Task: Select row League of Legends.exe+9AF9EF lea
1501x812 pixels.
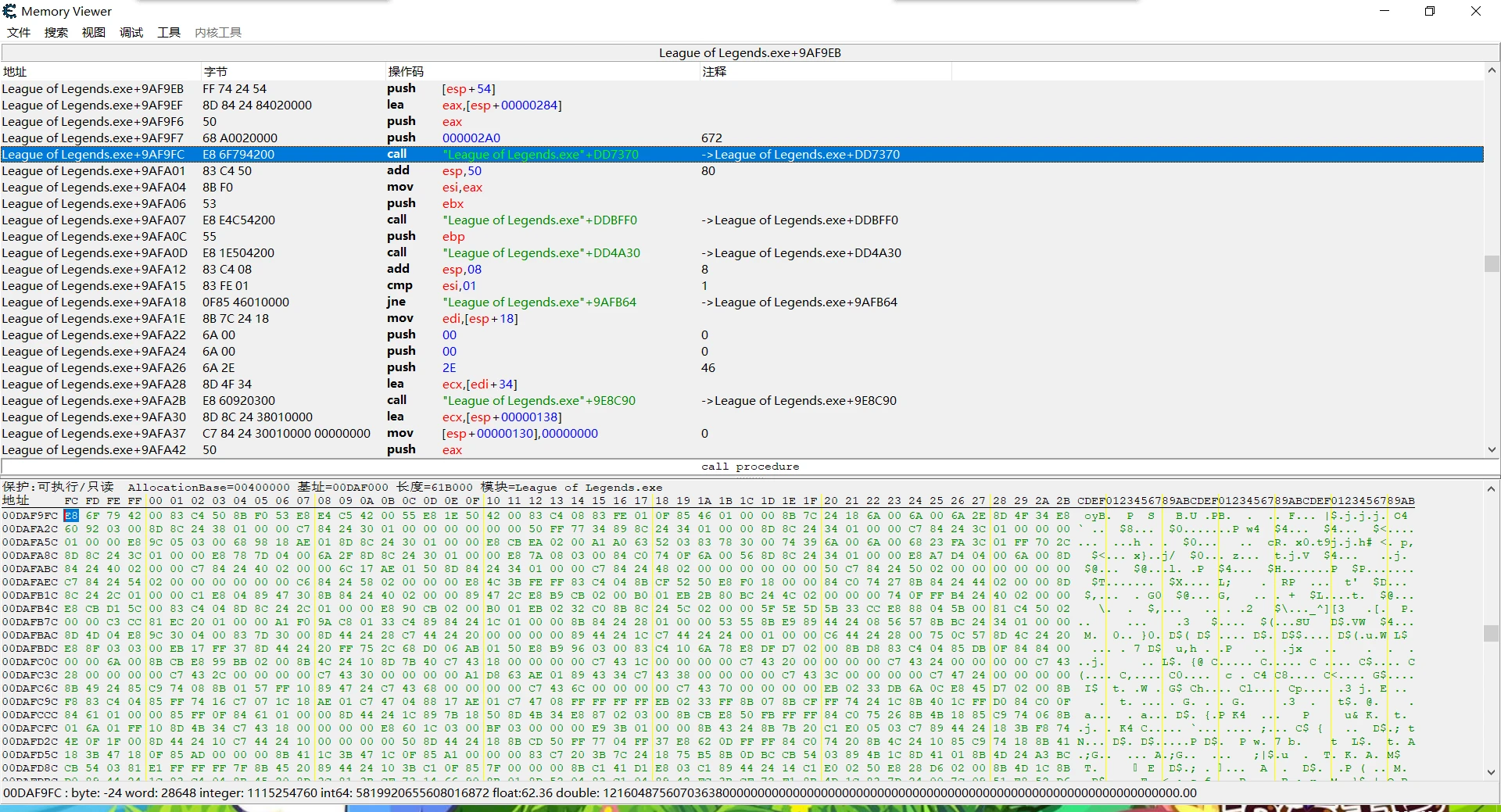Action: [742, 105]
